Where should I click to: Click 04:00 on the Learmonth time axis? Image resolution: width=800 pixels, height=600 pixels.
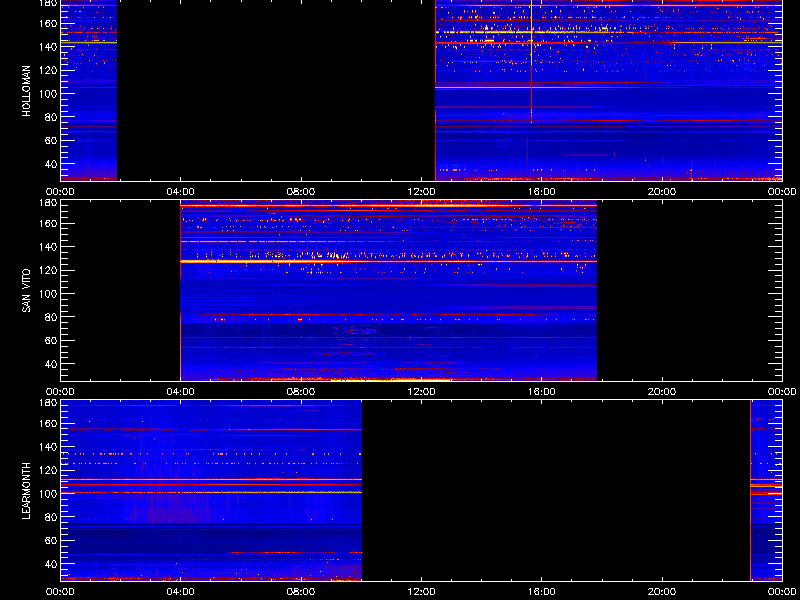(x=181, y=592)
